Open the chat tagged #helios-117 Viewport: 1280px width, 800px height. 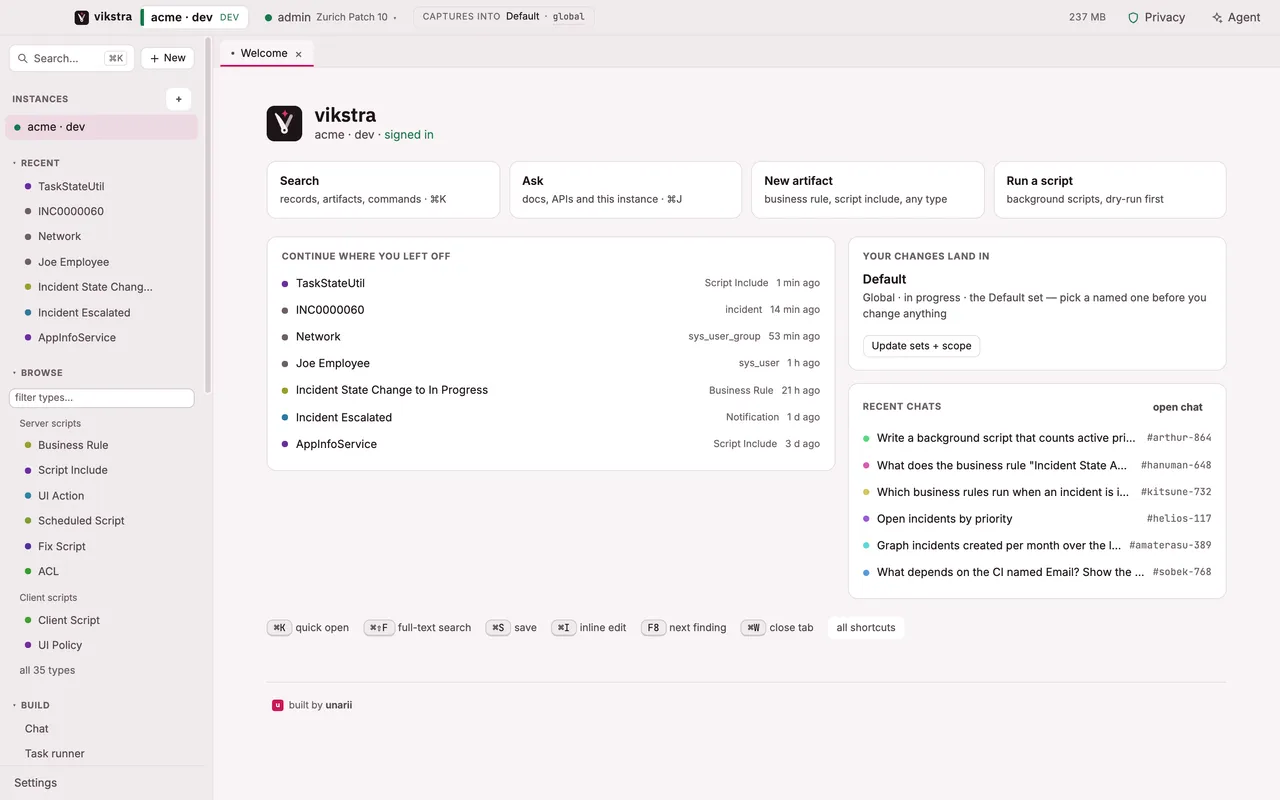(x=1037, y=519)
